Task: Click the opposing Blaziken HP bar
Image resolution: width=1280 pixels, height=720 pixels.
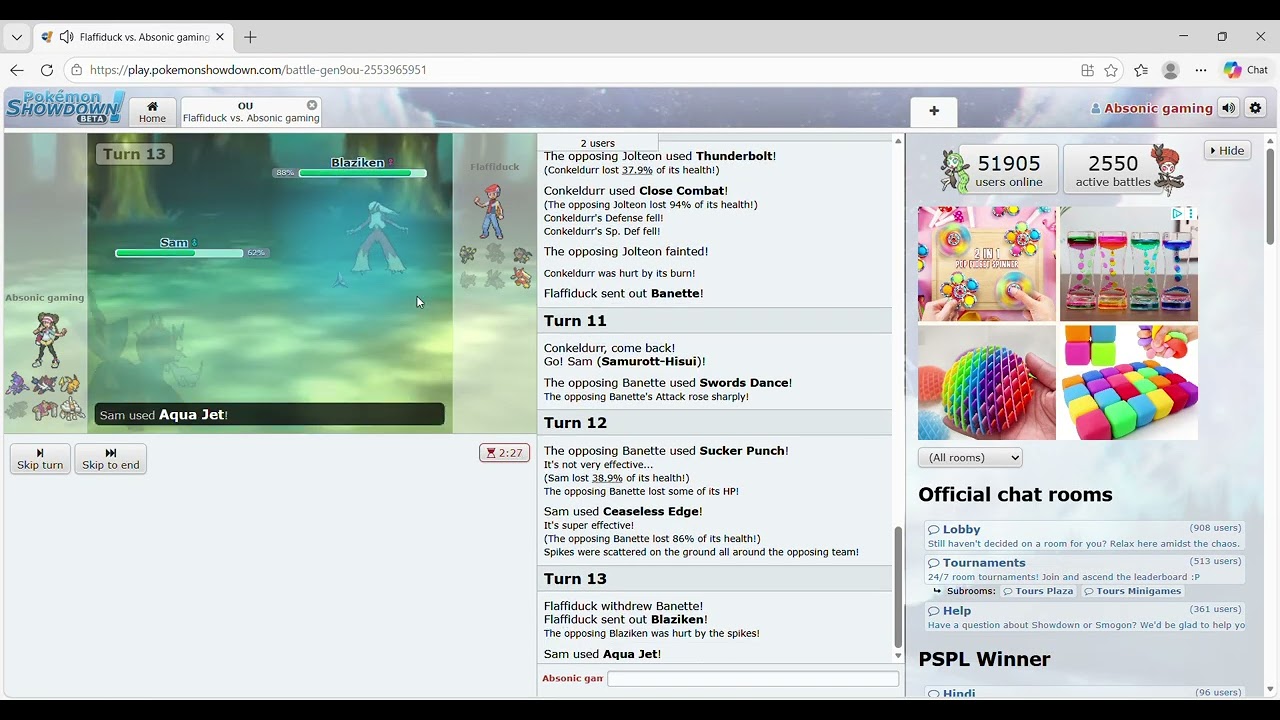Action: click(363, 173)
